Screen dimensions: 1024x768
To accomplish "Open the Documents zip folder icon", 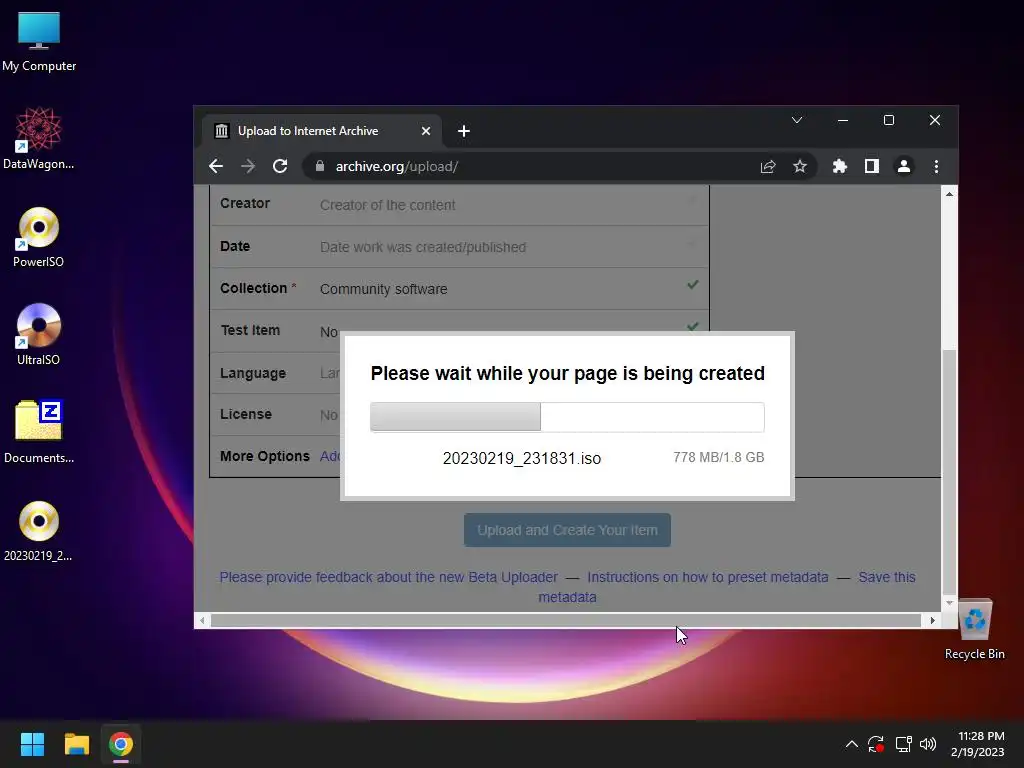I will pyautogui.click(x=39, y=432).
